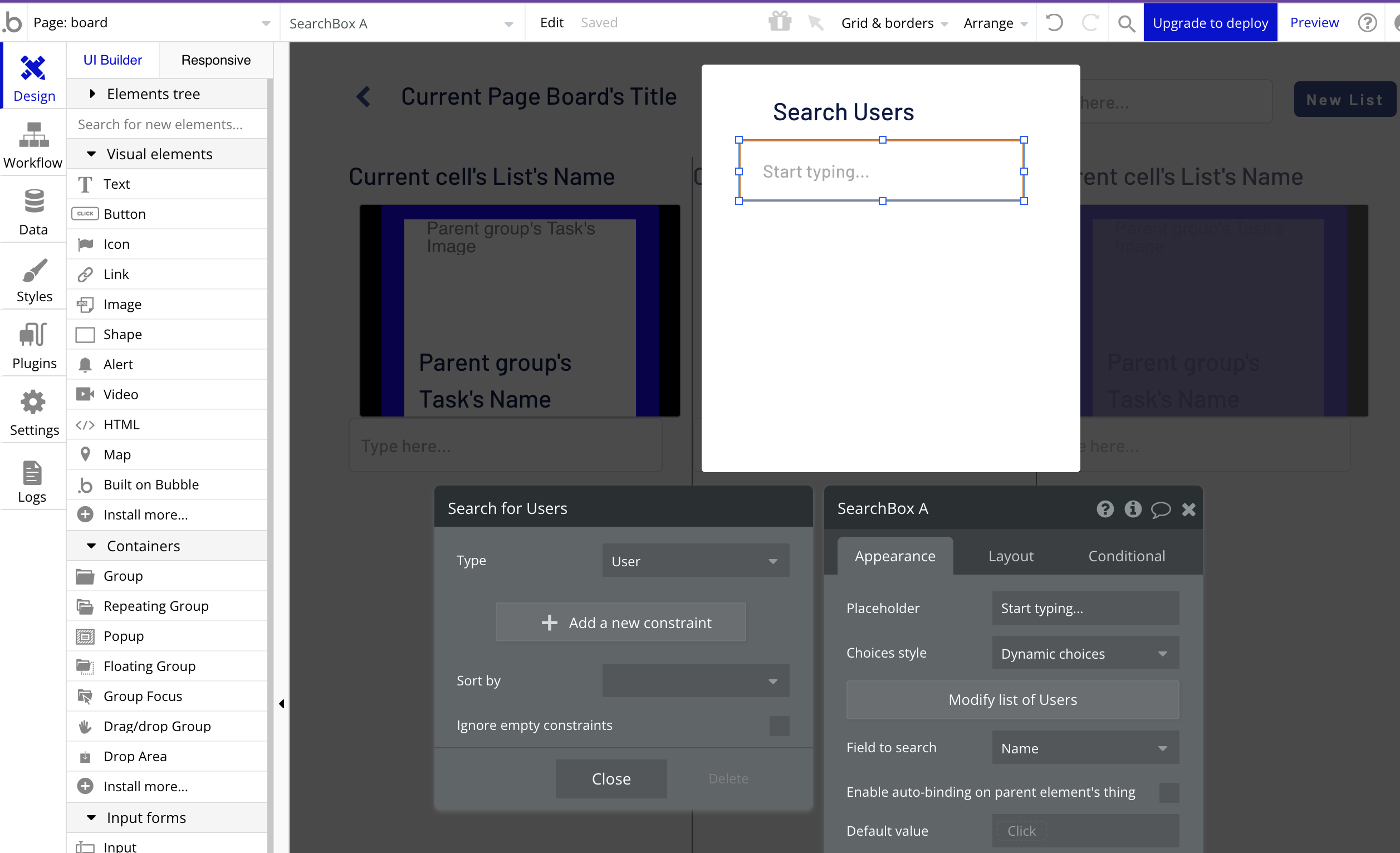The width and height of the screenshot is (1400, 853).
Task: Open the Field to search dropdown
Action: click(1085, 748)
